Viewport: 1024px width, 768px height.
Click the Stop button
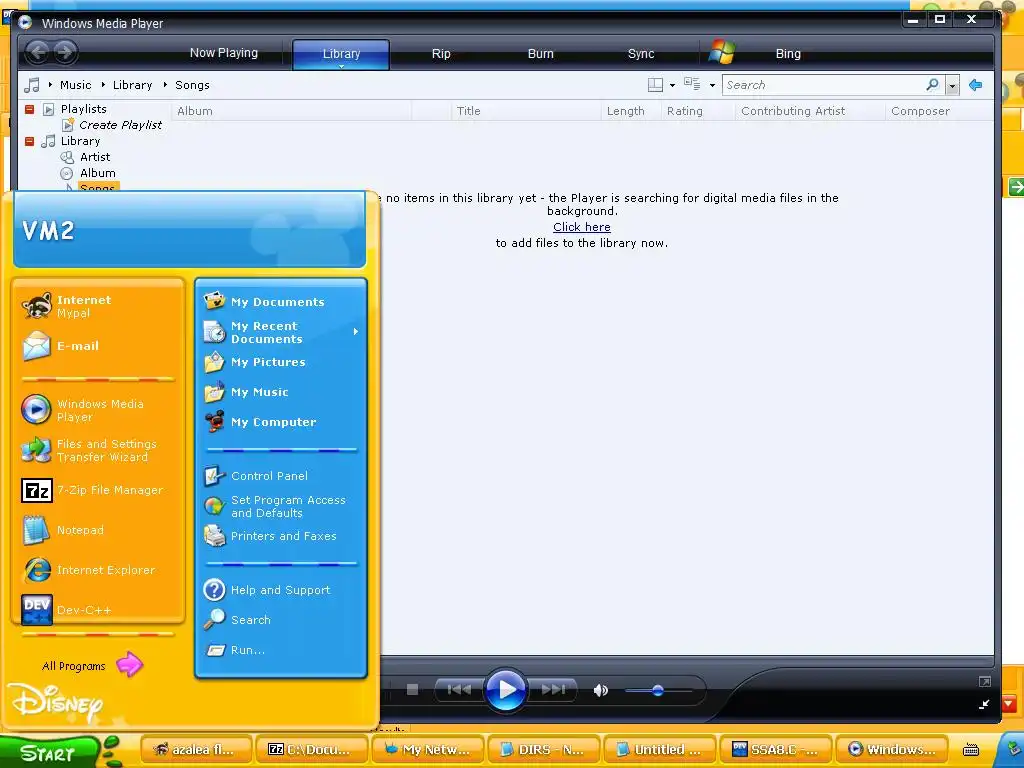click(x=412, y=690)
